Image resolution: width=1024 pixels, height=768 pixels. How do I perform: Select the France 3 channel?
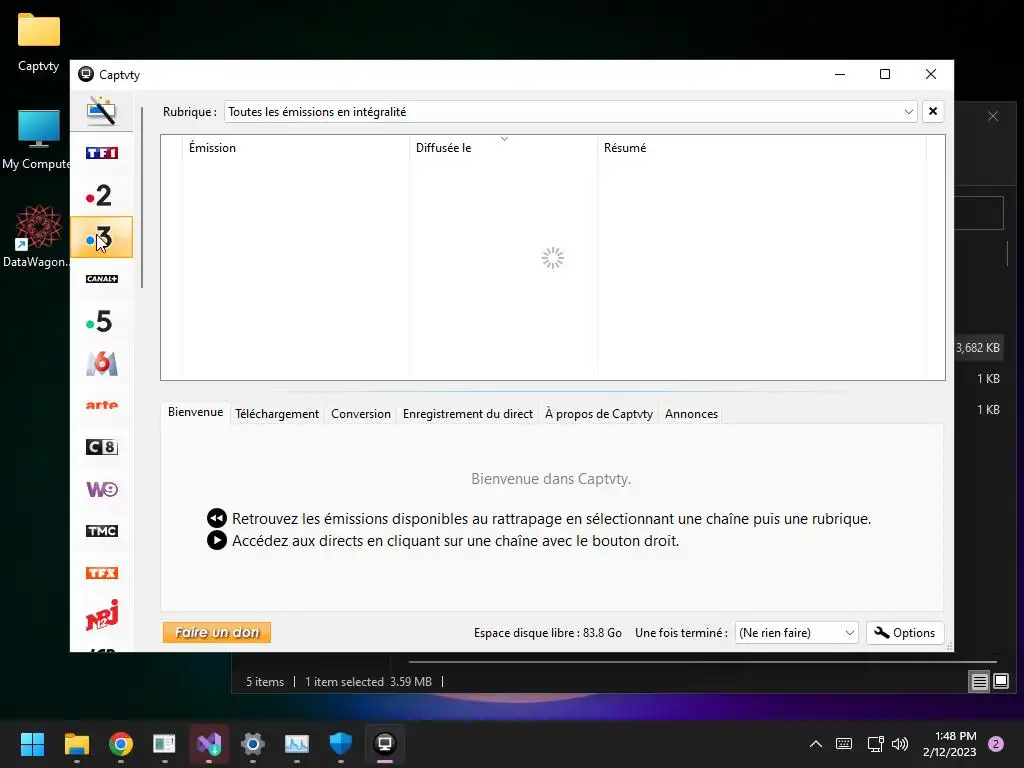pyautogui.click(x=101, y=237)
